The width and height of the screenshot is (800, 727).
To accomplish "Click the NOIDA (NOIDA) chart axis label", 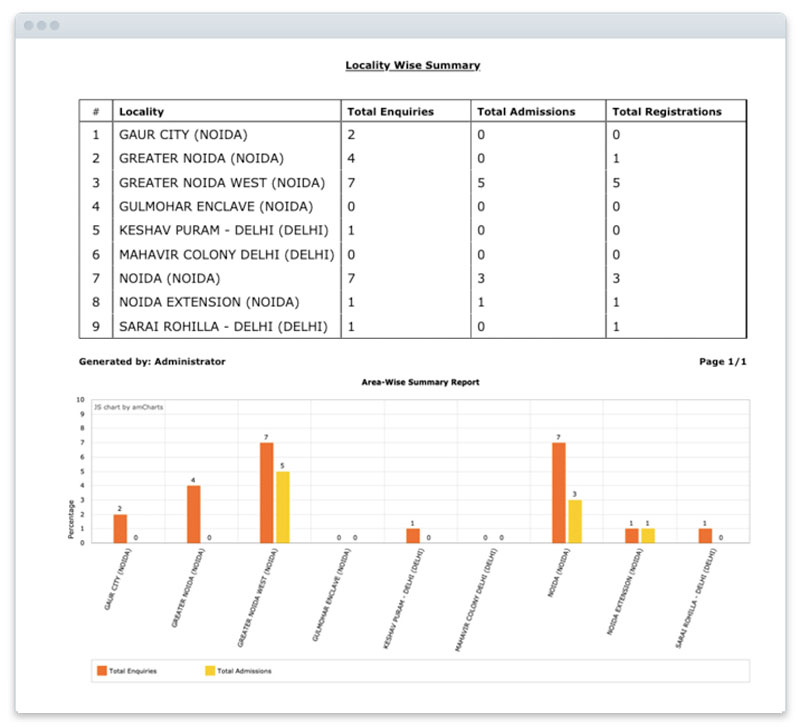I will 559,572.
